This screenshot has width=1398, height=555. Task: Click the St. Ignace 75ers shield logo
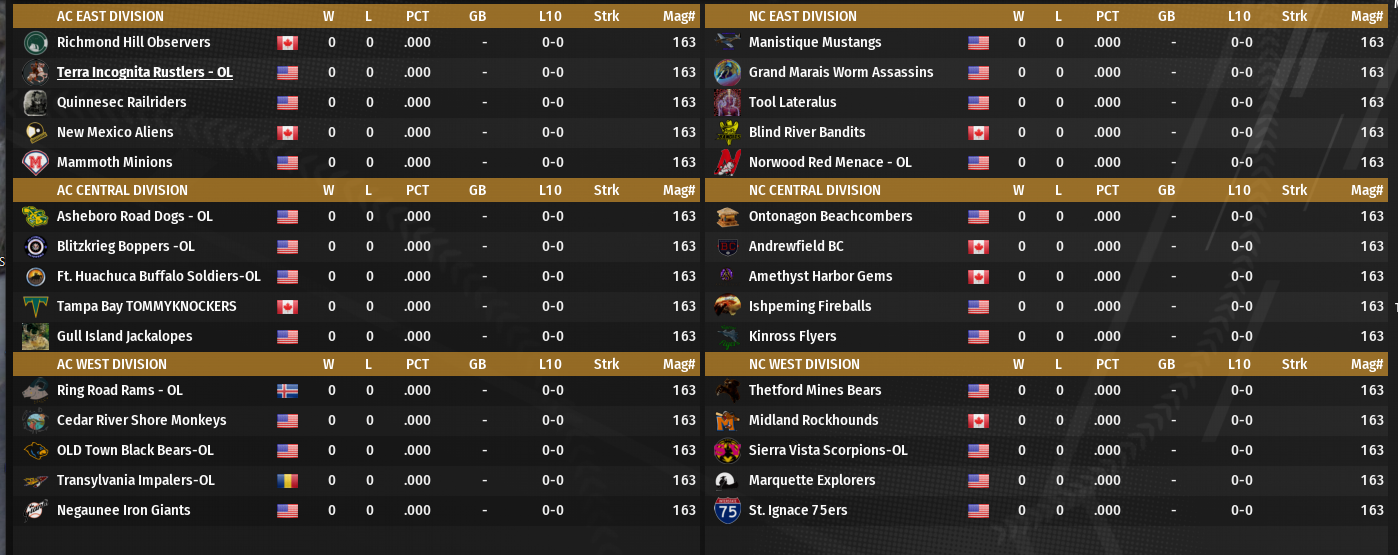(727, 510)
